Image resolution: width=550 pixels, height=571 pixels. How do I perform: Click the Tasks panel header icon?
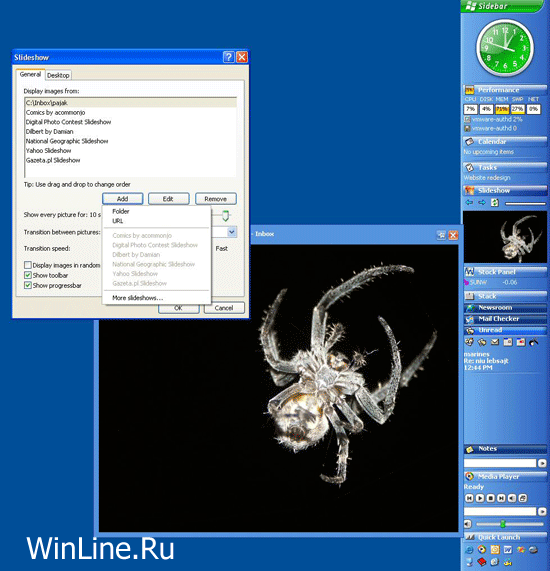[470, 167]
